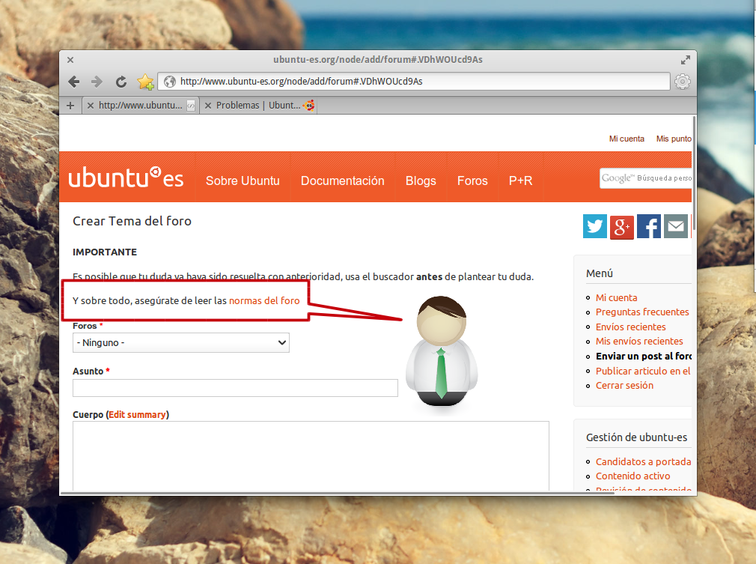Maximize browser window with expand arrows icon
Image resolution: width=756 pixels, height=564 pixels.
tap(685, 60)
